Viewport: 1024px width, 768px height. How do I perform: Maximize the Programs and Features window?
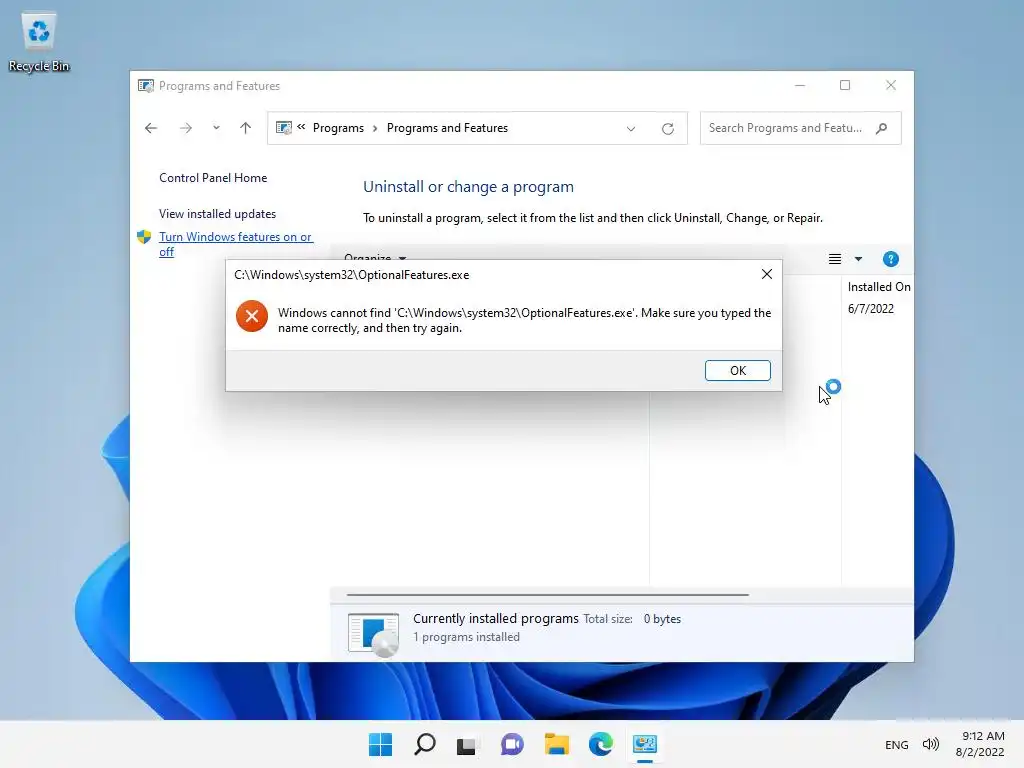844,86
